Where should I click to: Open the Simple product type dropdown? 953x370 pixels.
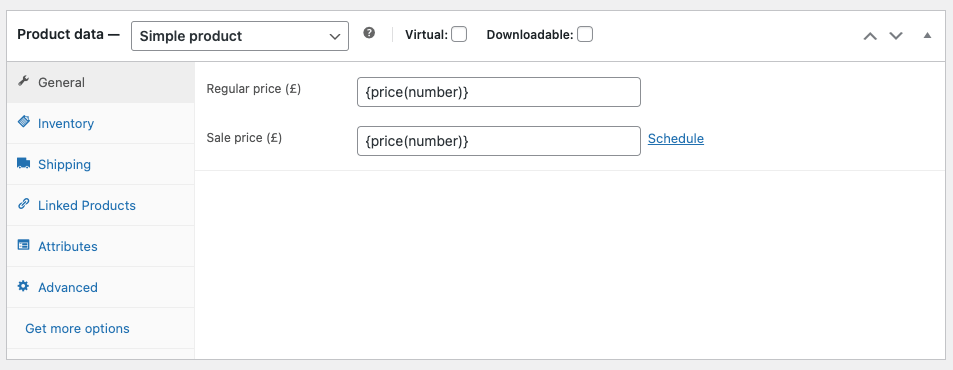click(x=240, y=36)
